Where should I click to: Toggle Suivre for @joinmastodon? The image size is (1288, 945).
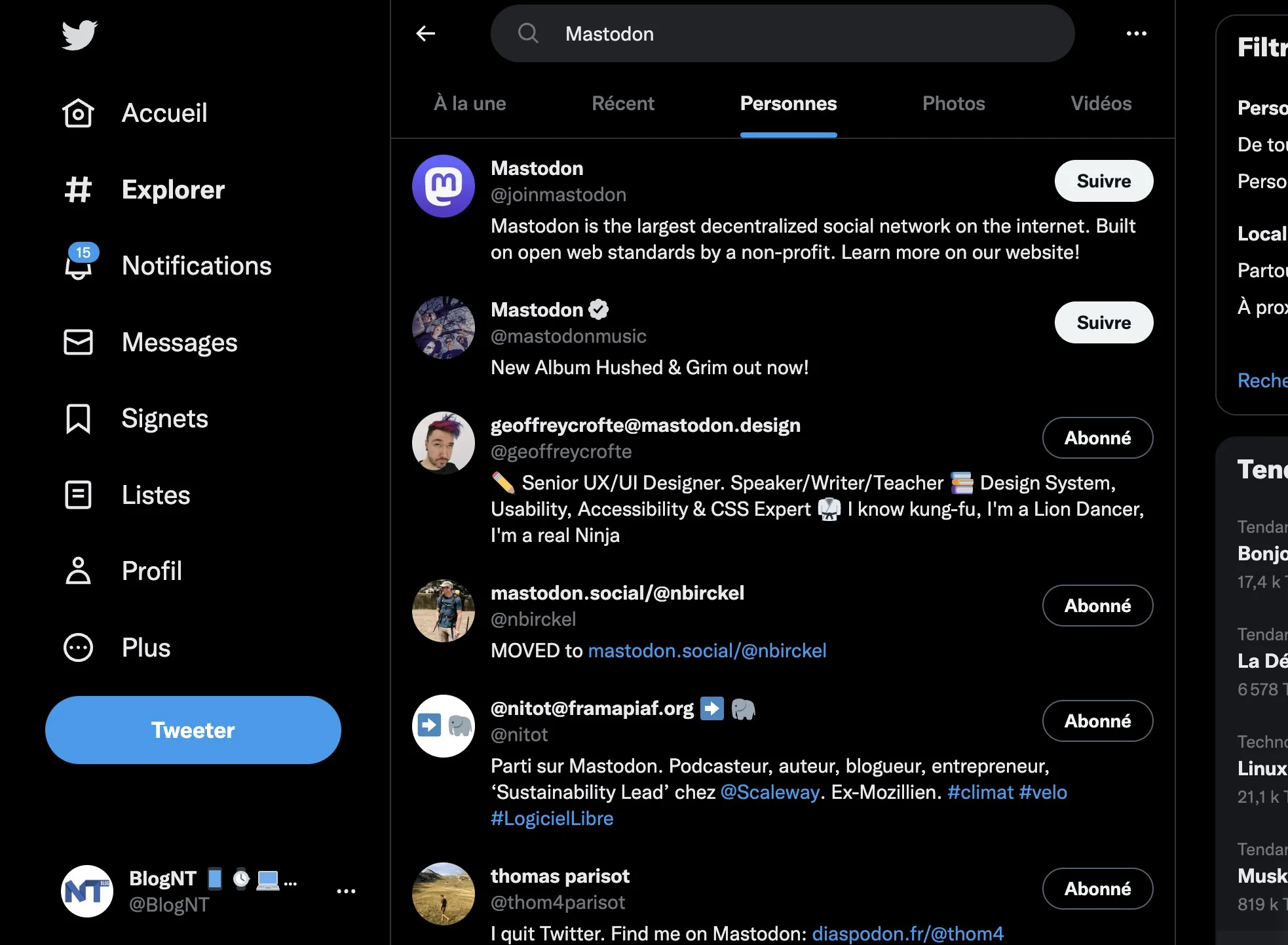(1103, 181)
